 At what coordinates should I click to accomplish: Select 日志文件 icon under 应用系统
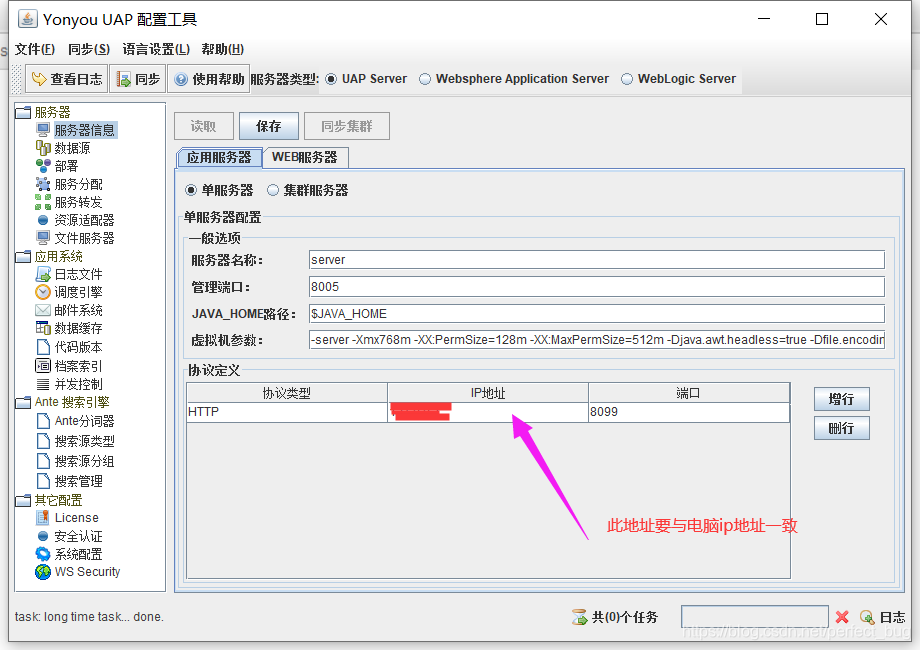tap(43, 274)
